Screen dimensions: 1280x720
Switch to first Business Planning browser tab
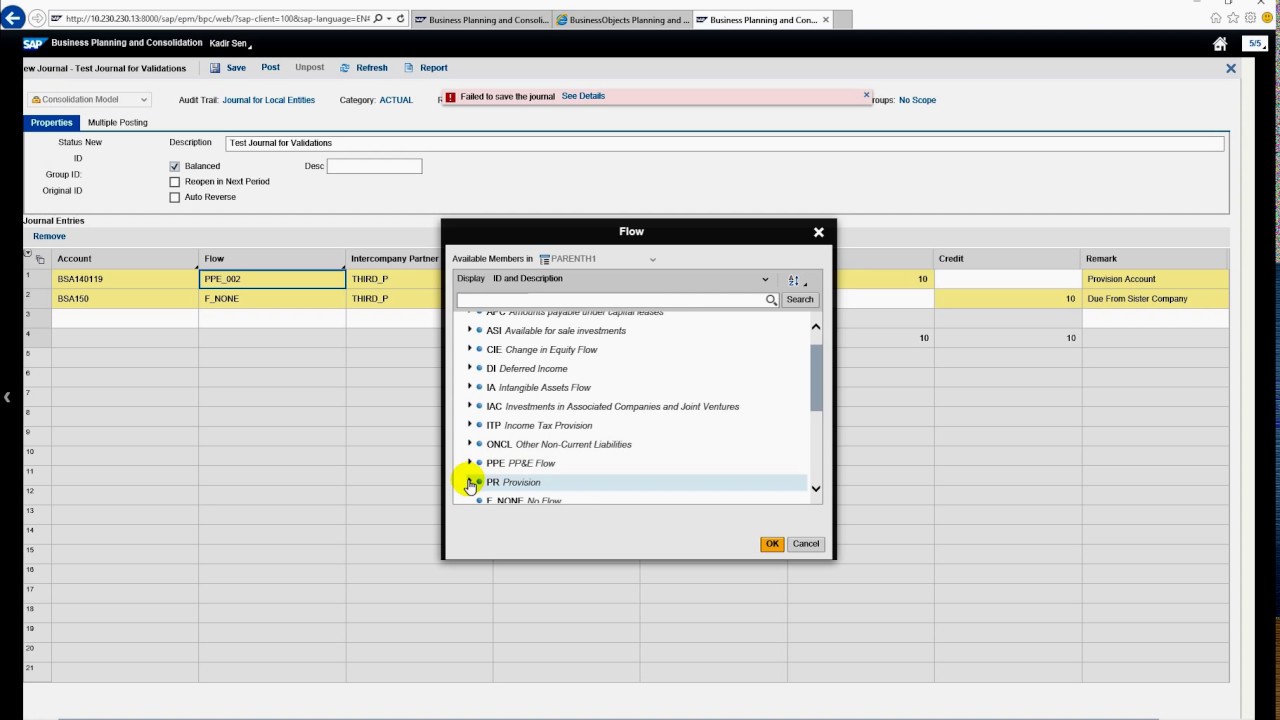pos(480,20)
